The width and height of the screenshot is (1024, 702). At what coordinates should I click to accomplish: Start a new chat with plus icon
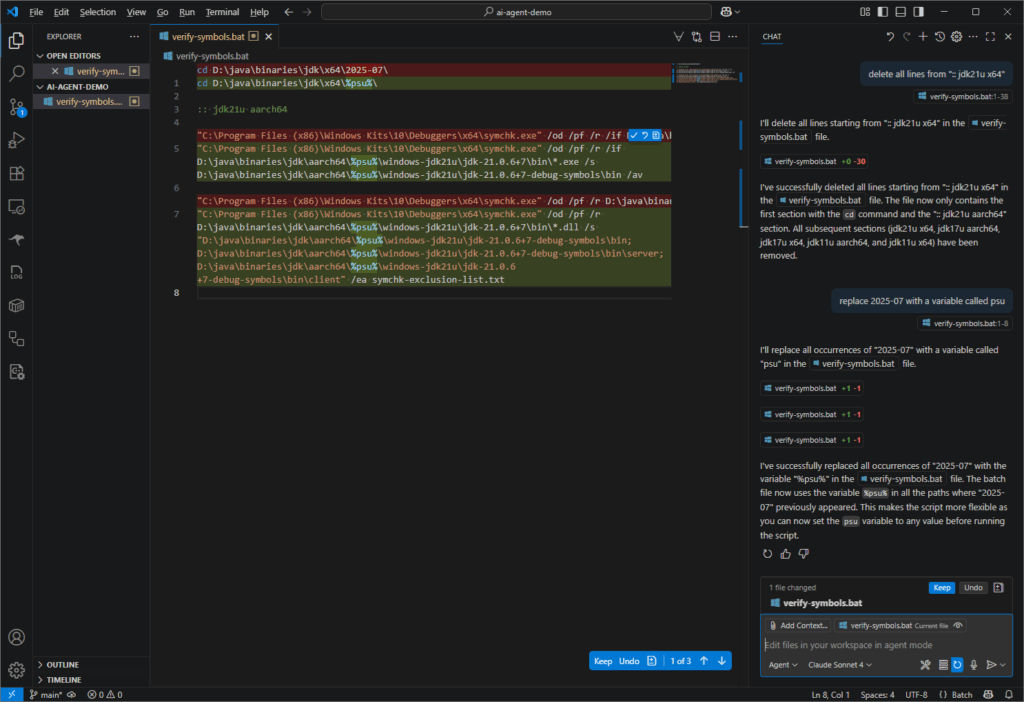tap(922, 37)
